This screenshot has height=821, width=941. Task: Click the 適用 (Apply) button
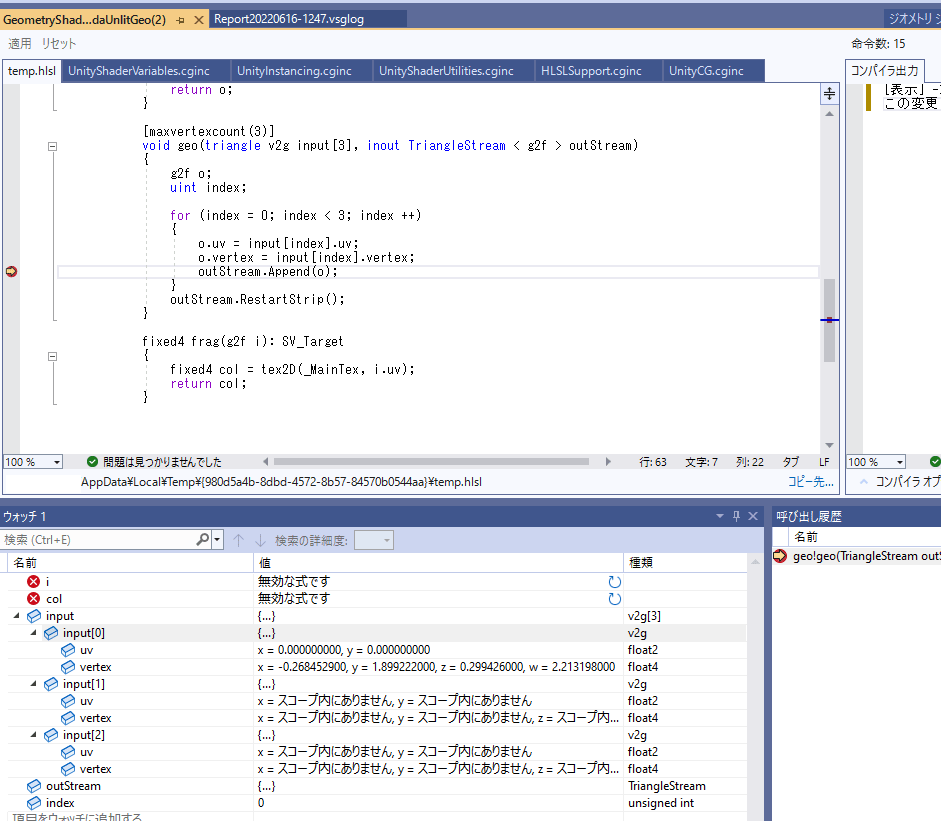[x=20, y=44]
